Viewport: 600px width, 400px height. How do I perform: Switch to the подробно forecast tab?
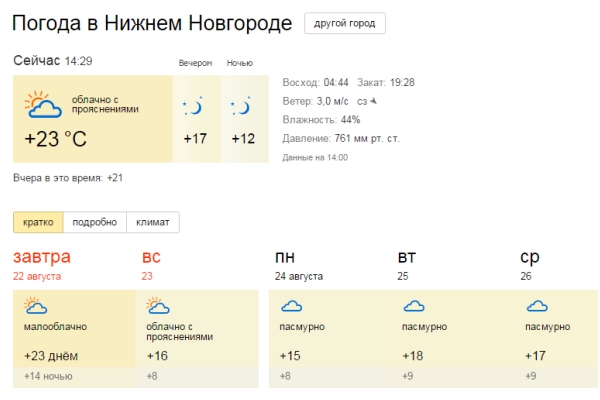coord(95,222)
